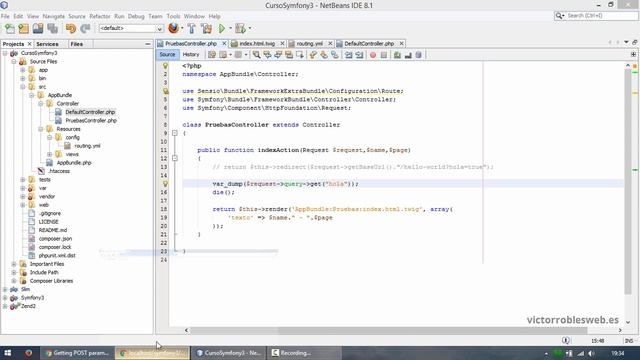
Task: Click the Find Selection magnifier icon
Action: (x=256, y=55)
